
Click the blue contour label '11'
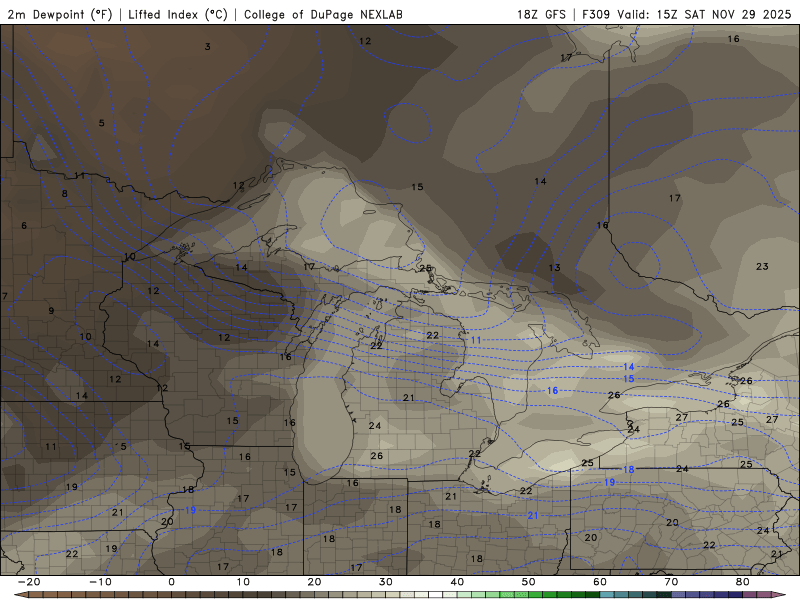tap(476, 340)
